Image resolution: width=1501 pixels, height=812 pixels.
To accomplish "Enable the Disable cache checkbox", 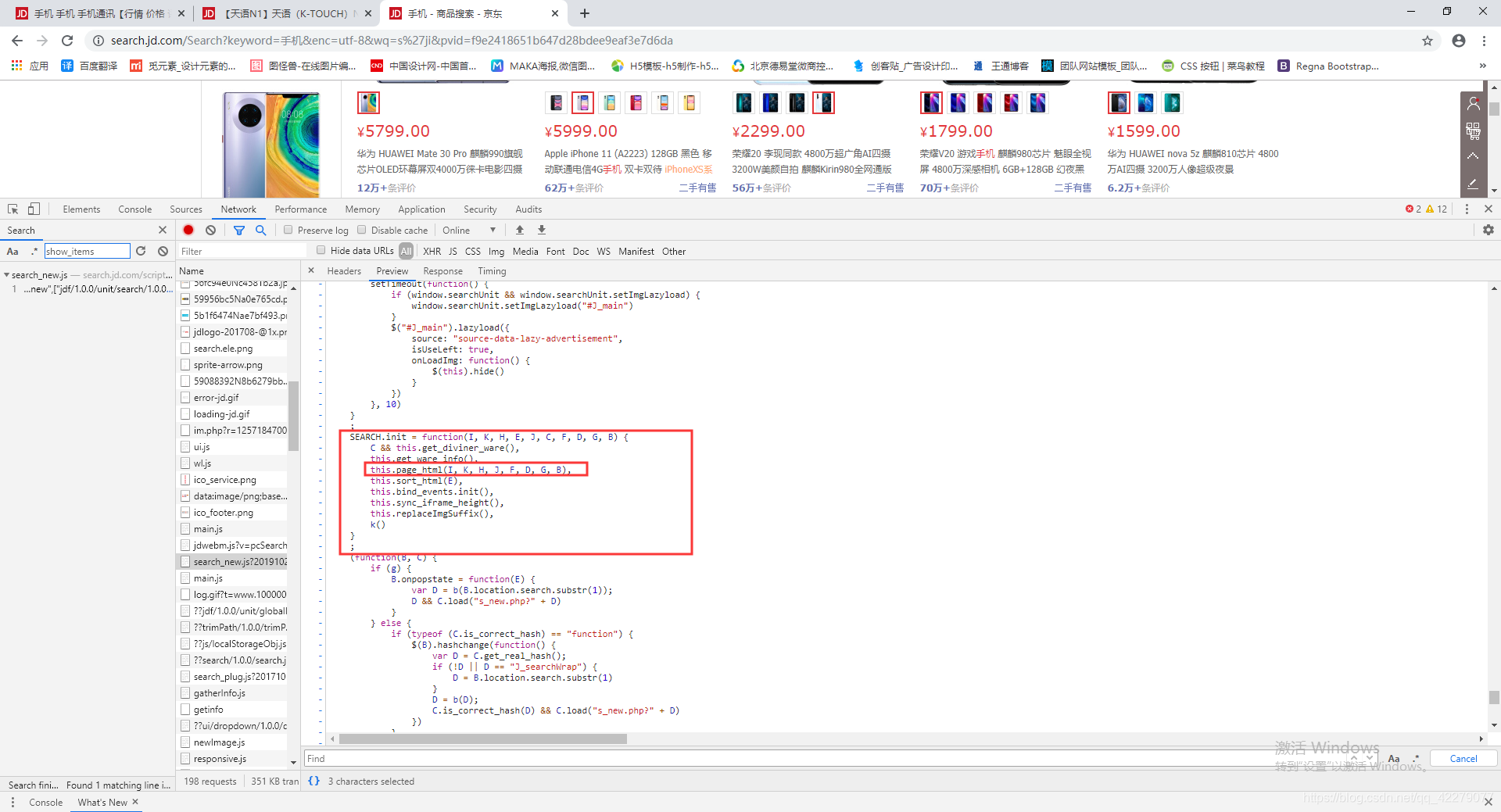I will (x=362, y=230).
